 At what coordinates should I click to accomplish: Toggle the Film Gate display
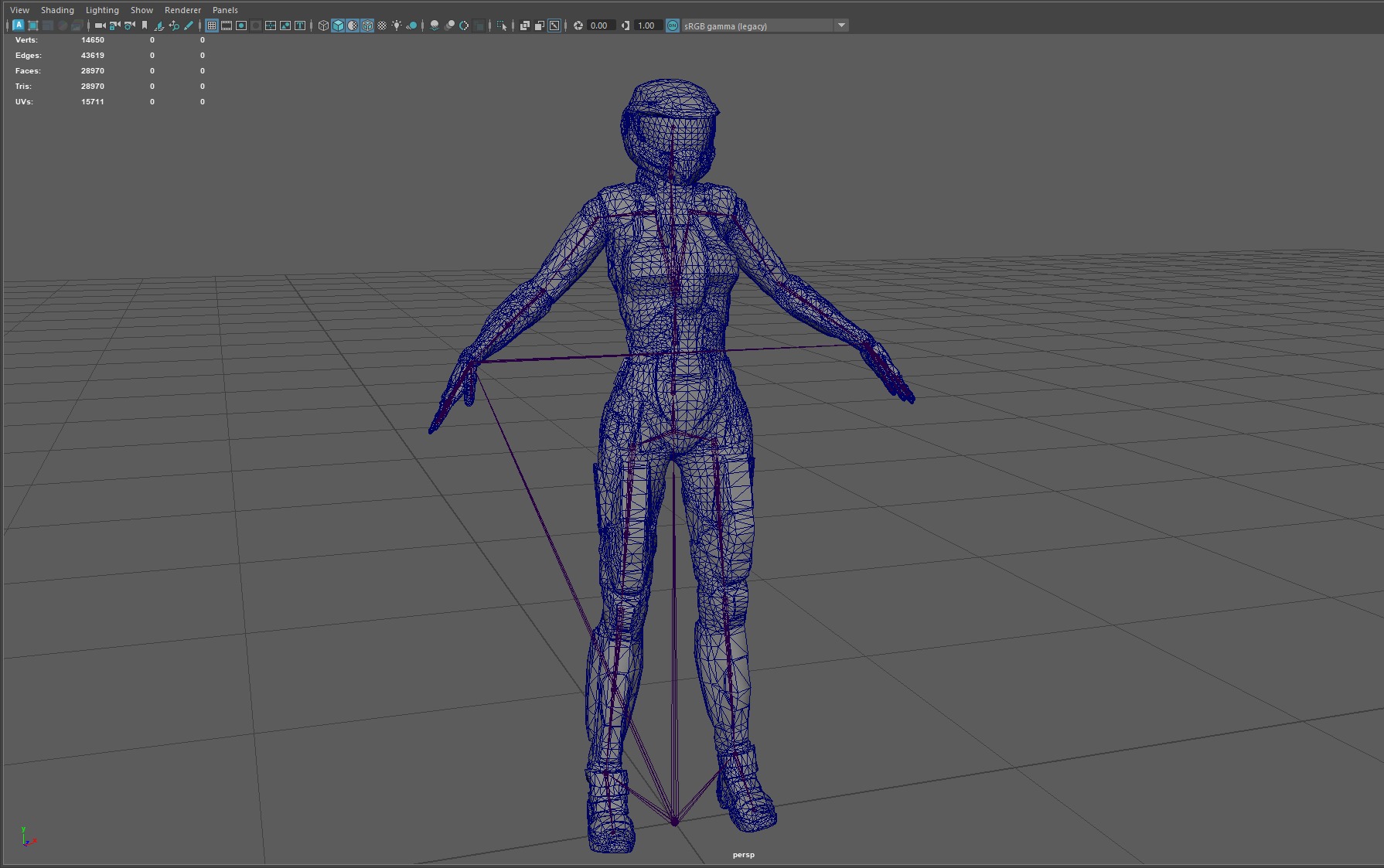pos(227,26)
